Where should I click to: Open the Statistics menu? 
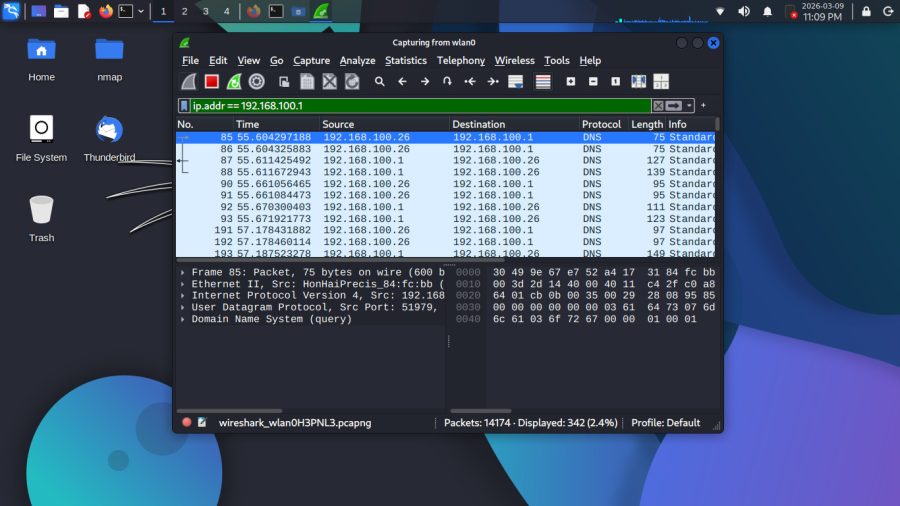tap(405, 61)
